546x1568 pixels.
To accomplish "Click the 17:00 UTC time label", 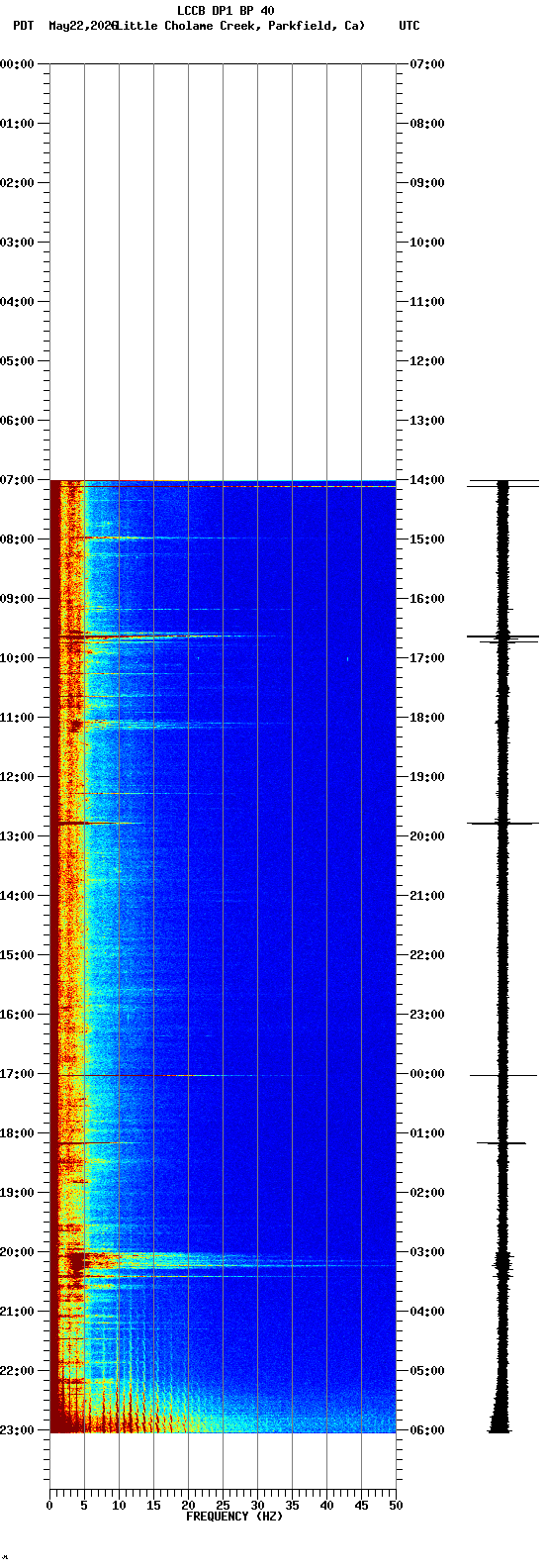I will pos(427,658).
